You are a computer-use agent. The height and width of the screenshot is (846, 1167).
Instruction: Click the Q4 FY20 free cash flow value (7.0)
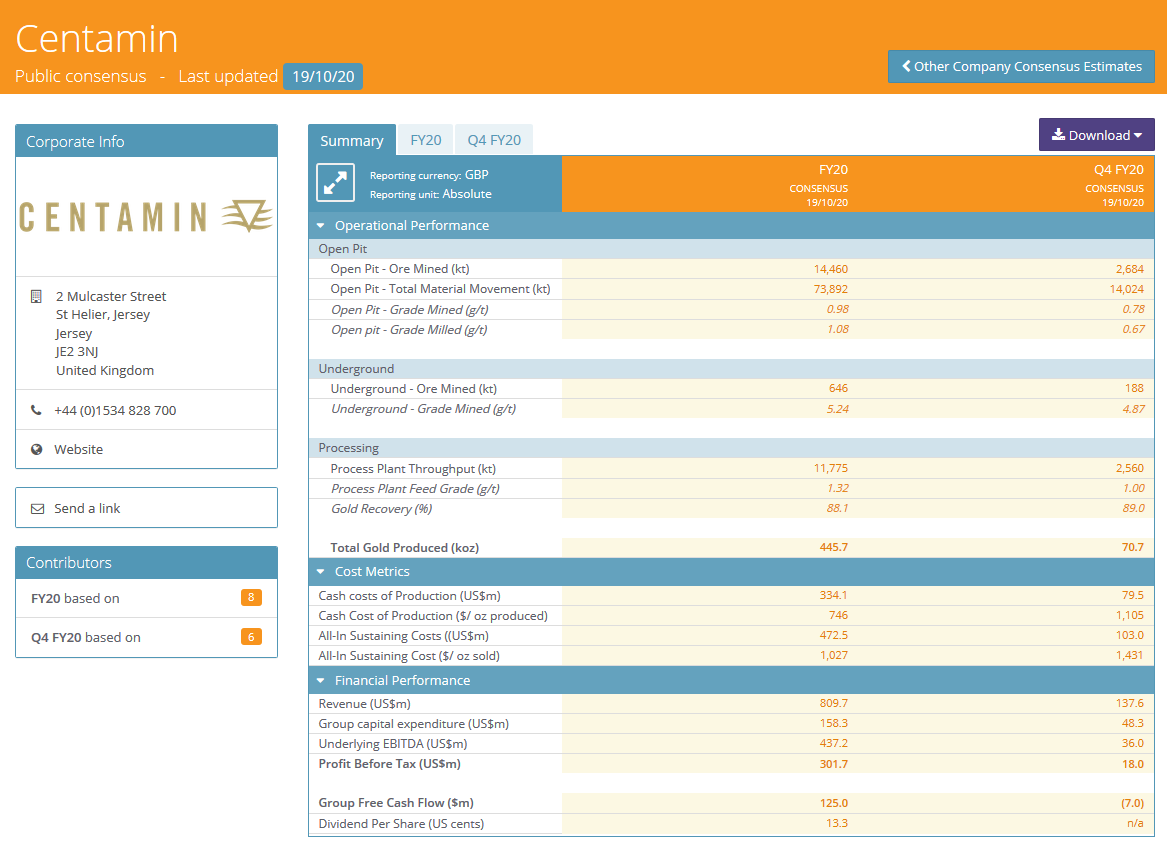[x=1132, y=803]
